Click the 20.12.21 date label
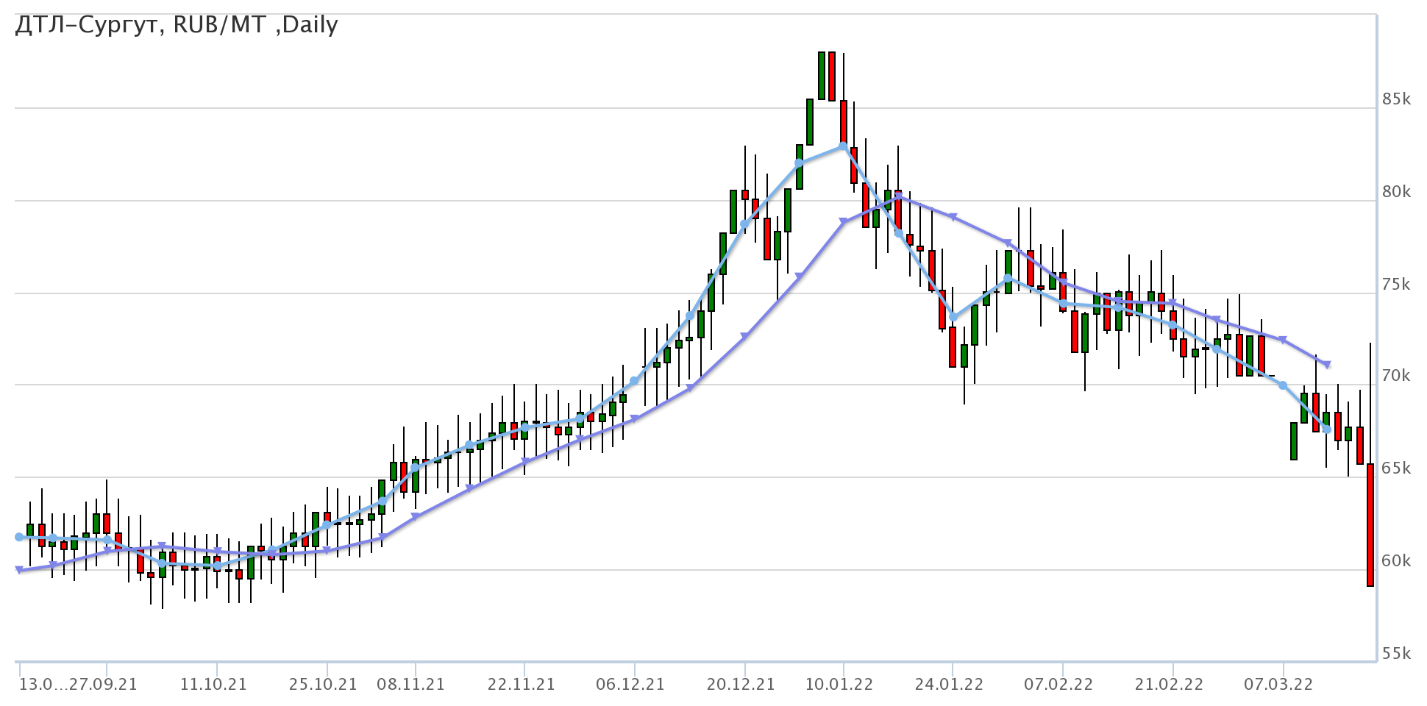This screenshot has width=1427, height=706. (743, 684)
